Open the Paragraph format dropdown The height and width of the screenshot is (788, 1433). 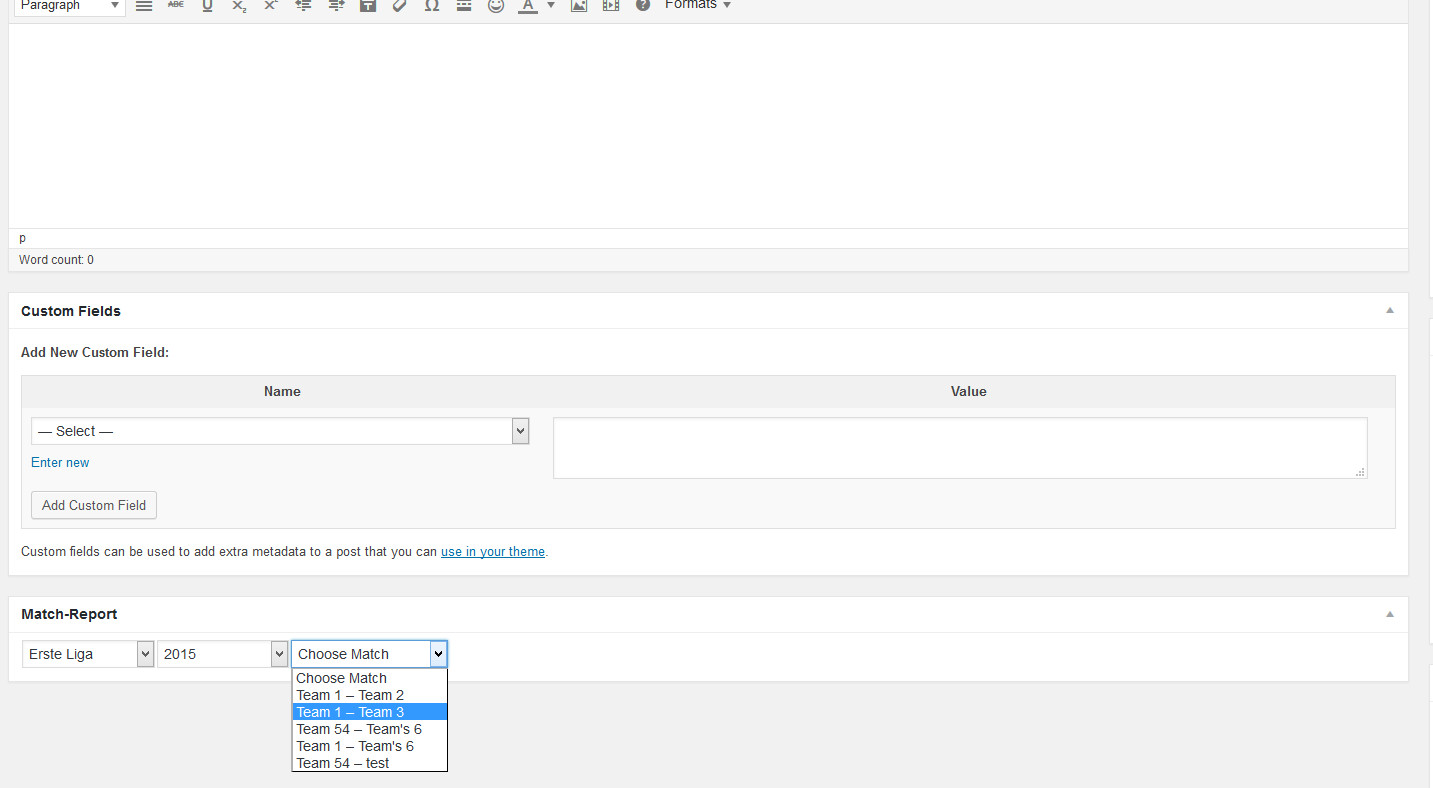(69, 6)
